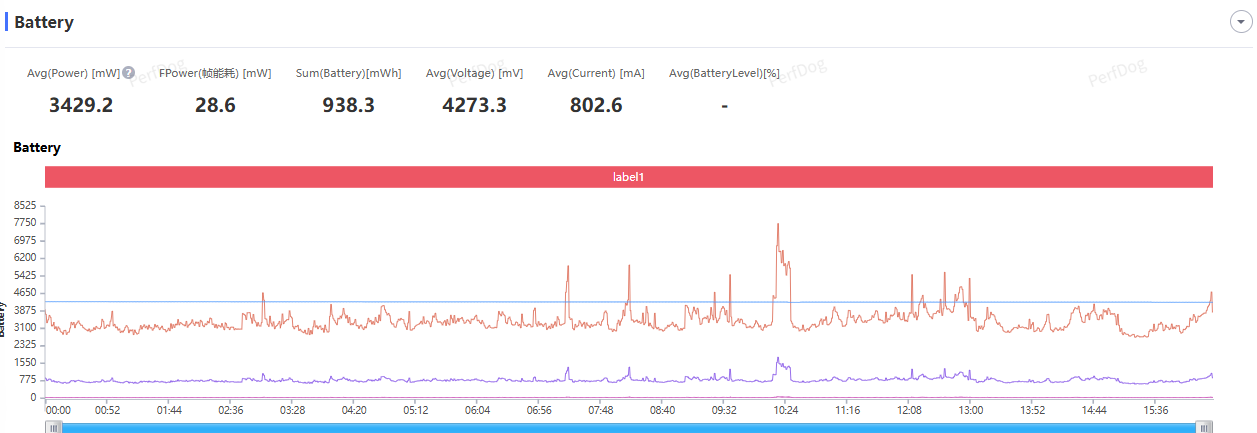Click the 13:00 mark on the time axis
This screenshot has height=433, width=1257.
point(970,410)
